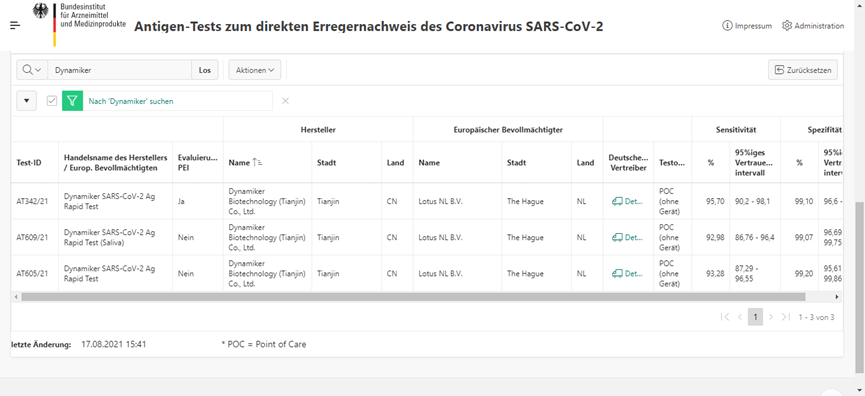Select page 1 in pagination
The image size is (865, 396).
[x=756, y=317]
